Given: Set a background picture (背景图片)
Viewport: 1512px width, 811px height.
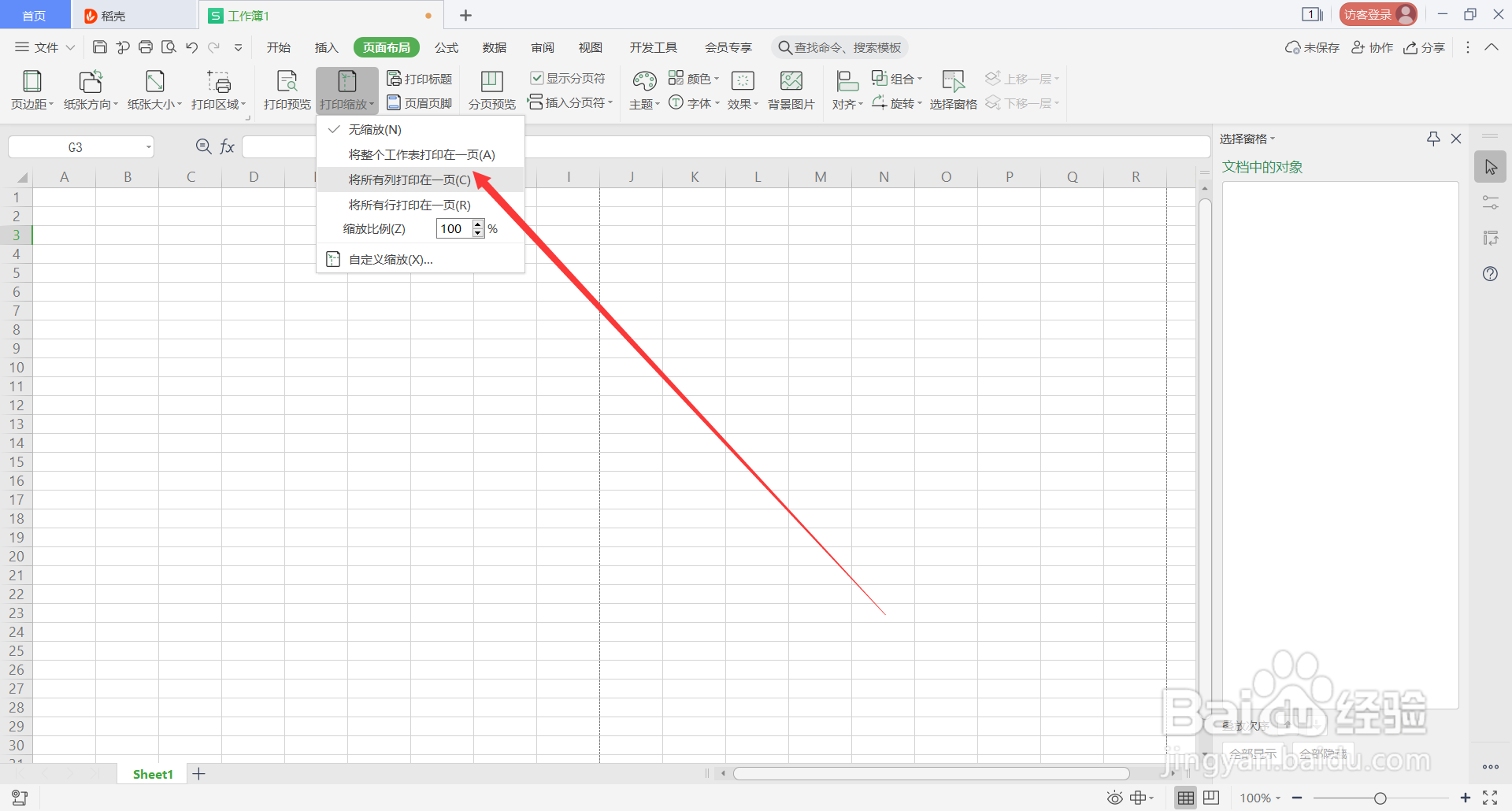Looking at the screenshot, I should coord(791,90).
